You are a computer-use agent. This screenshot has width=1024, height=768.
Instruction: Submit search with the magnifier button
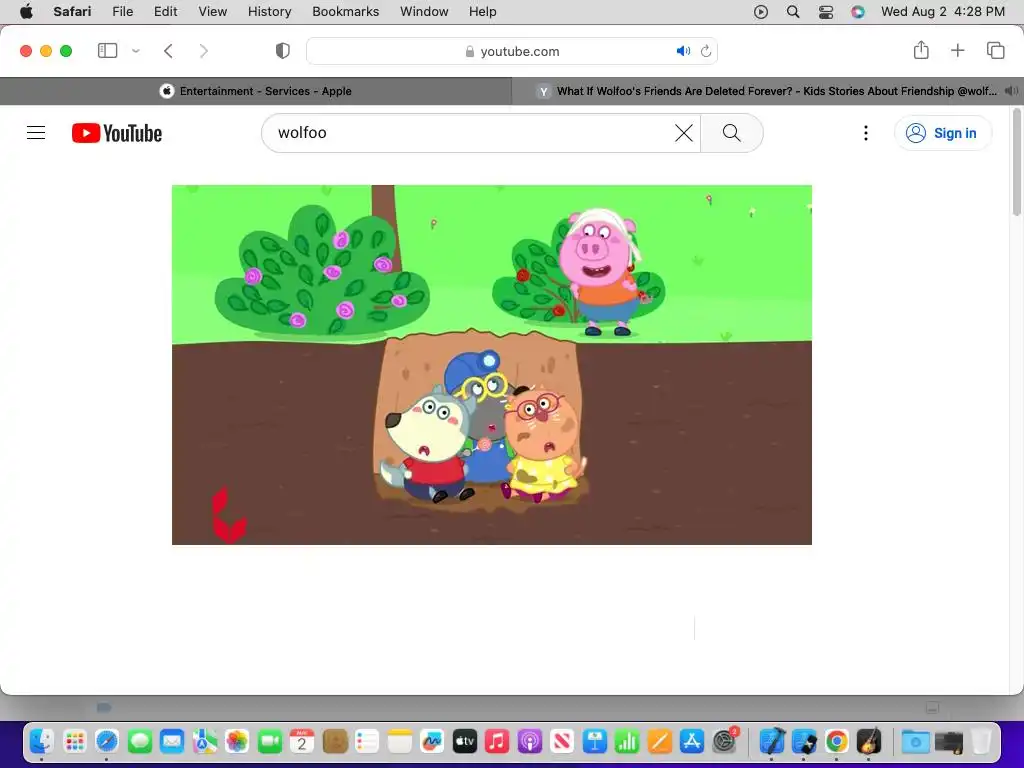click(731, 133)
